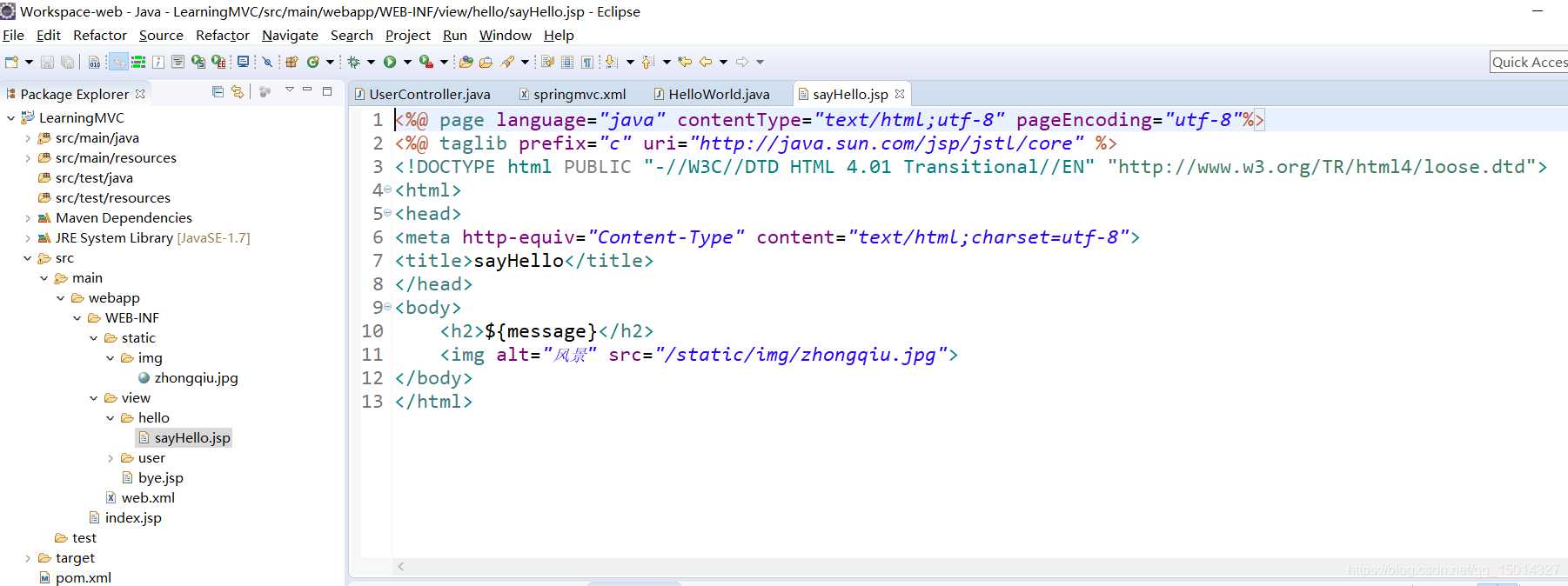Maximize the Package Explorer panel
Screen dimensions: 1568x586
(327, 90)
